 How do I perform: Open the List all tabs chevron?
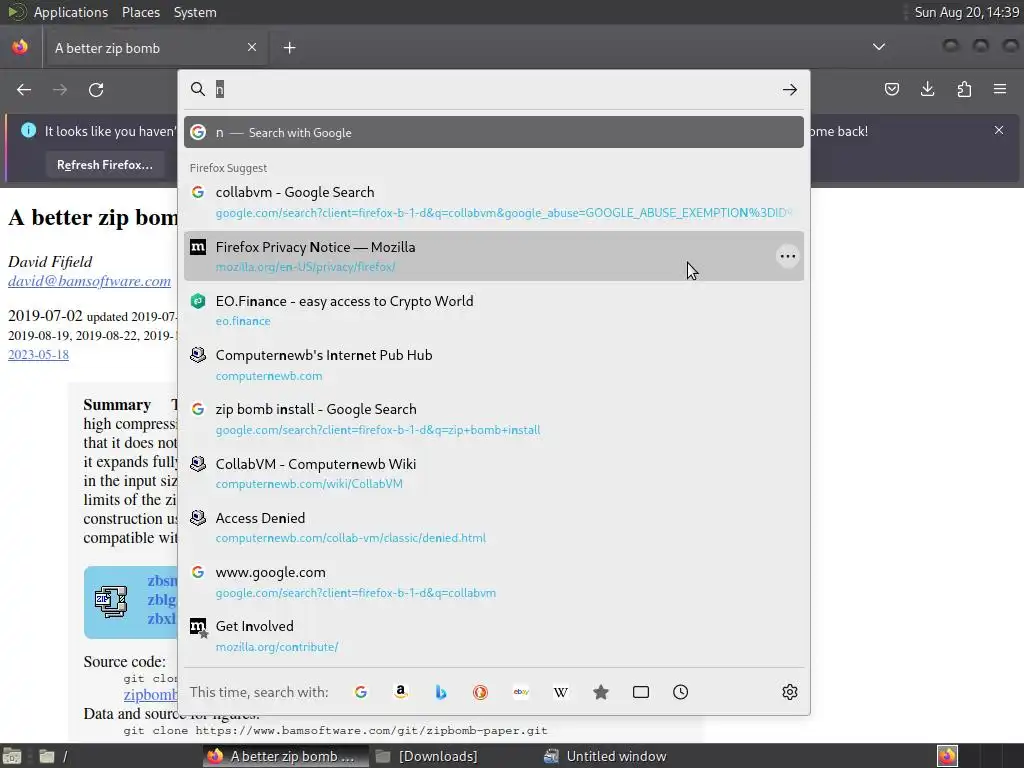(879, 47)
